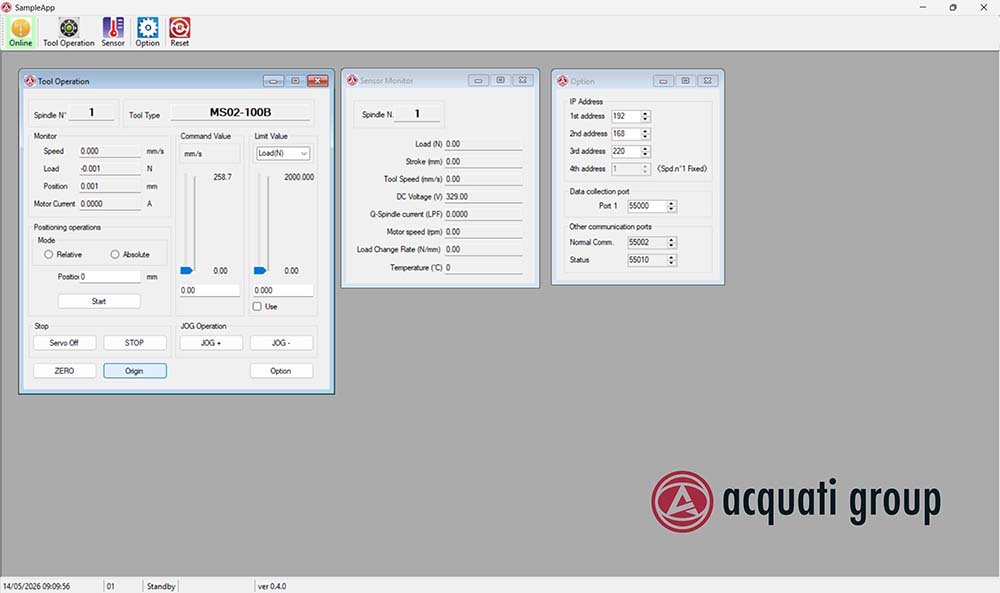Minimize the Option window
The width and height of the screenshot is (1000, 593).
[x=663, y=81]
